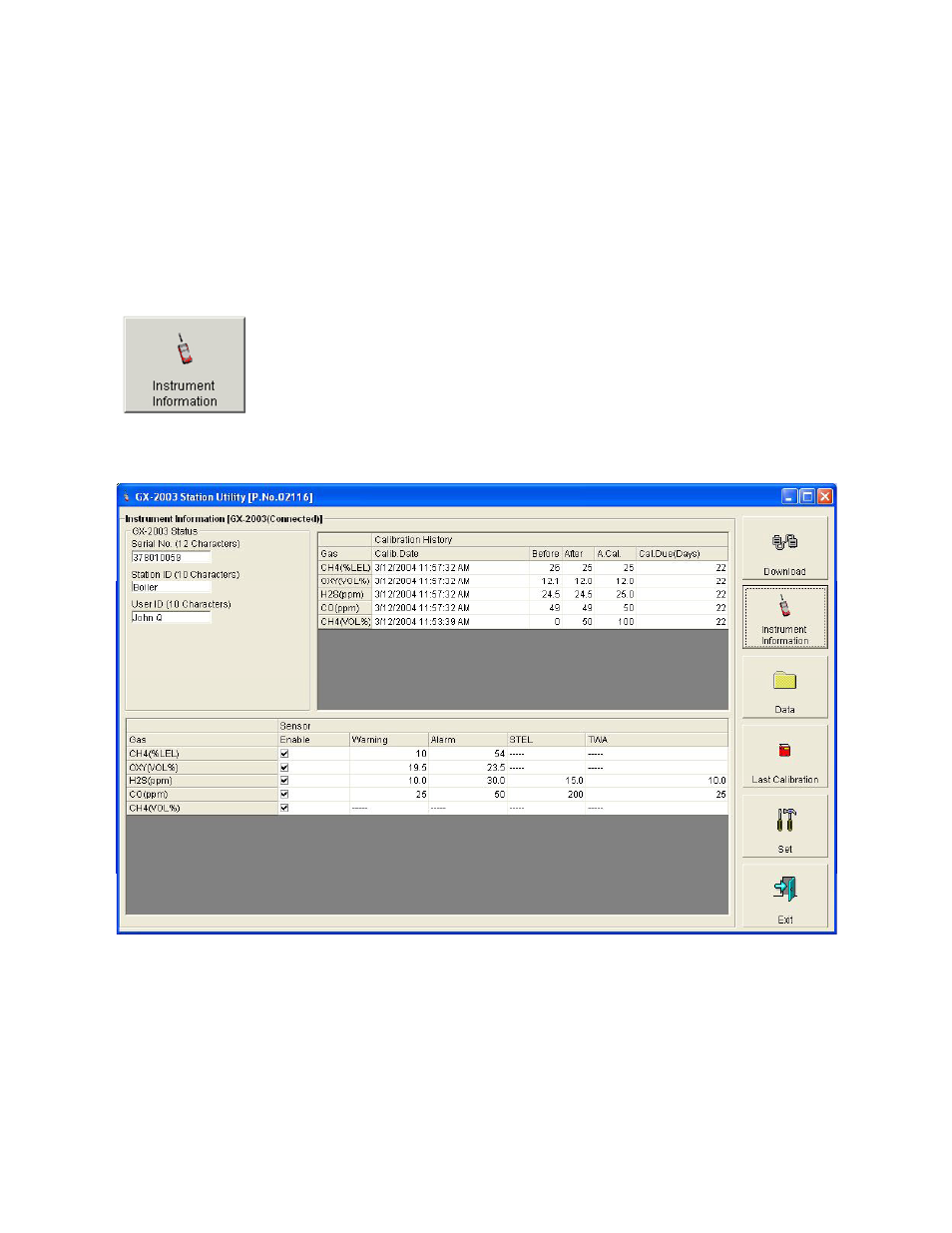Select OXY(VOL%) row label in Sensor table
The height and width of the screenshot is (1233, 952).
pyautogui.click(x=202, y=768)
